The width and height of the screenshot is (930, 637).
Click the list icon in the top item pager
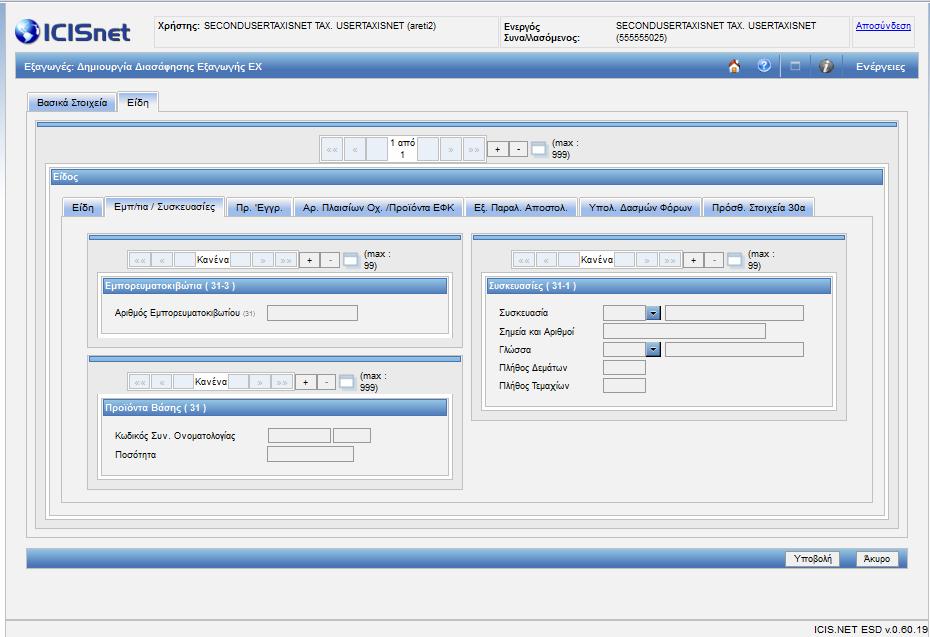click(539, 149)
